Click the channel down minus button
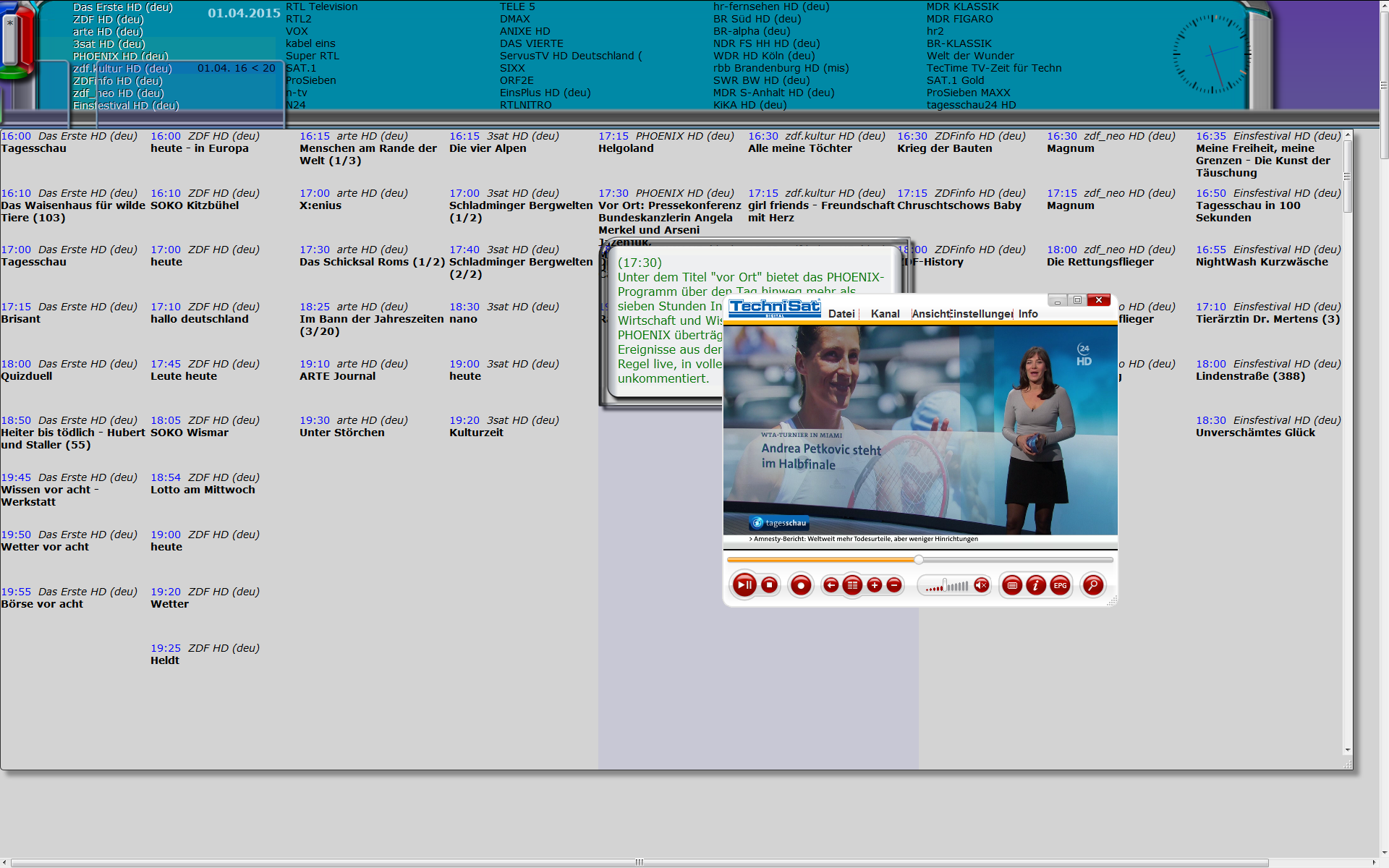Screen dimensions: 1389x868 pos(894,585)
